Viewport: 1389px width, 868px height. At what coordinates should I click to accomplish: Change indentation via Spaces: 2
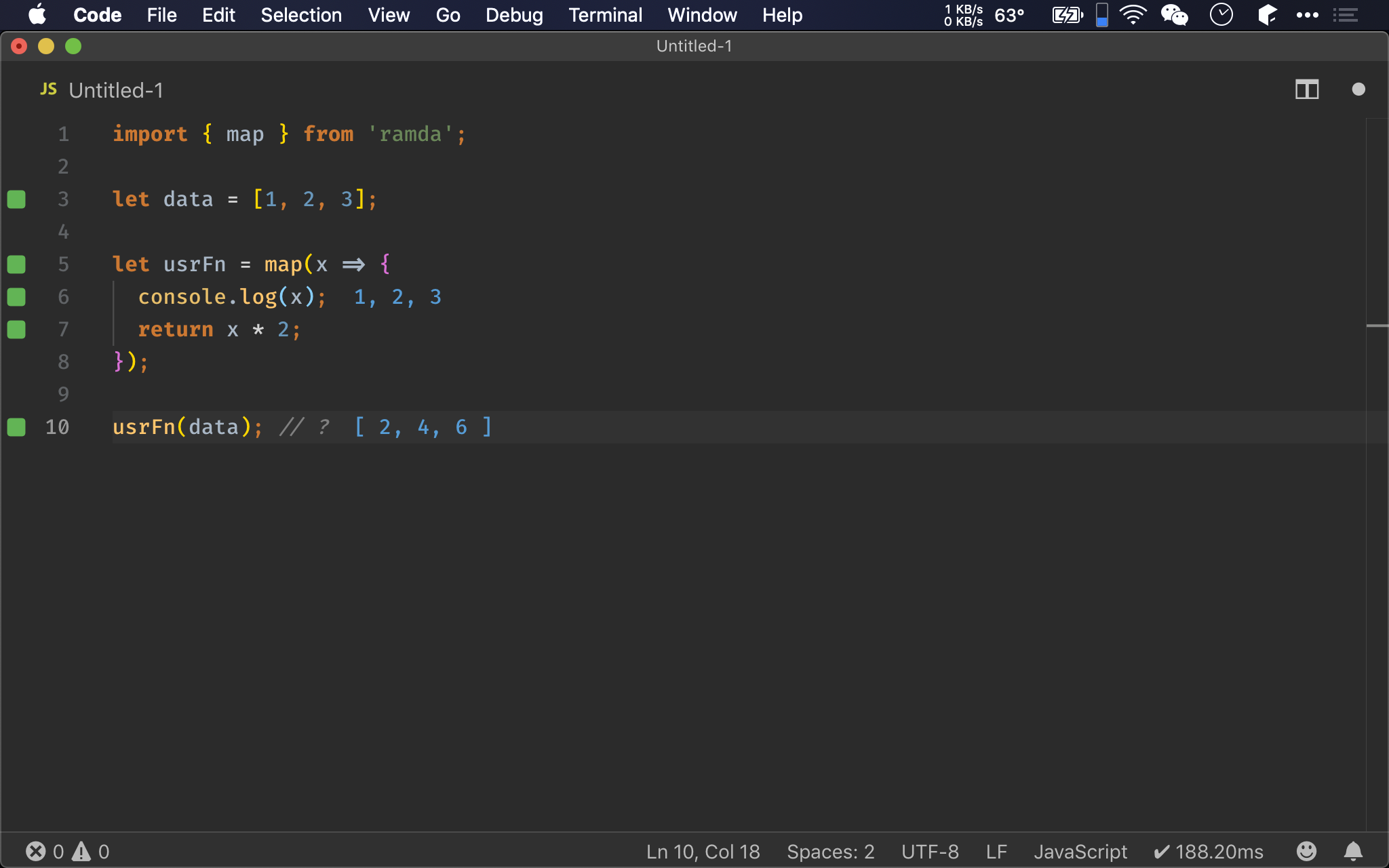830,851
